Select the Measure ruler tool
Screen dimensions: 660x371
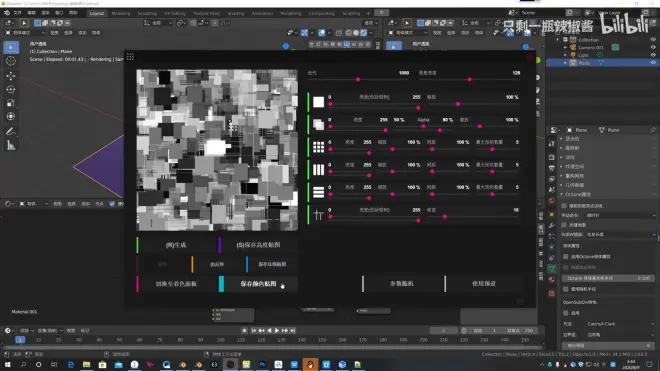click(x=11, y=146)
